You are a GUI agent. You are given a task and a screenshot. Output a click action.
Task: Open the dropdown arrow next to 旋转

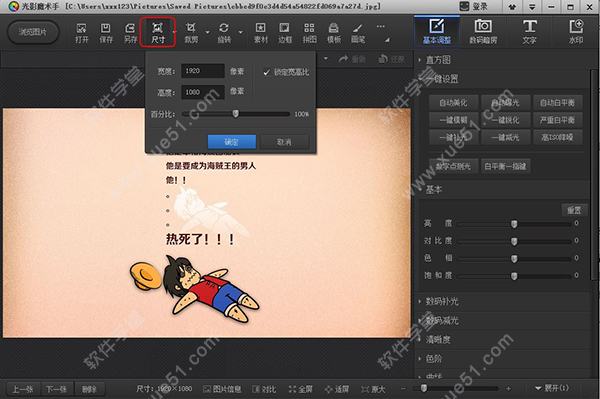241,32
